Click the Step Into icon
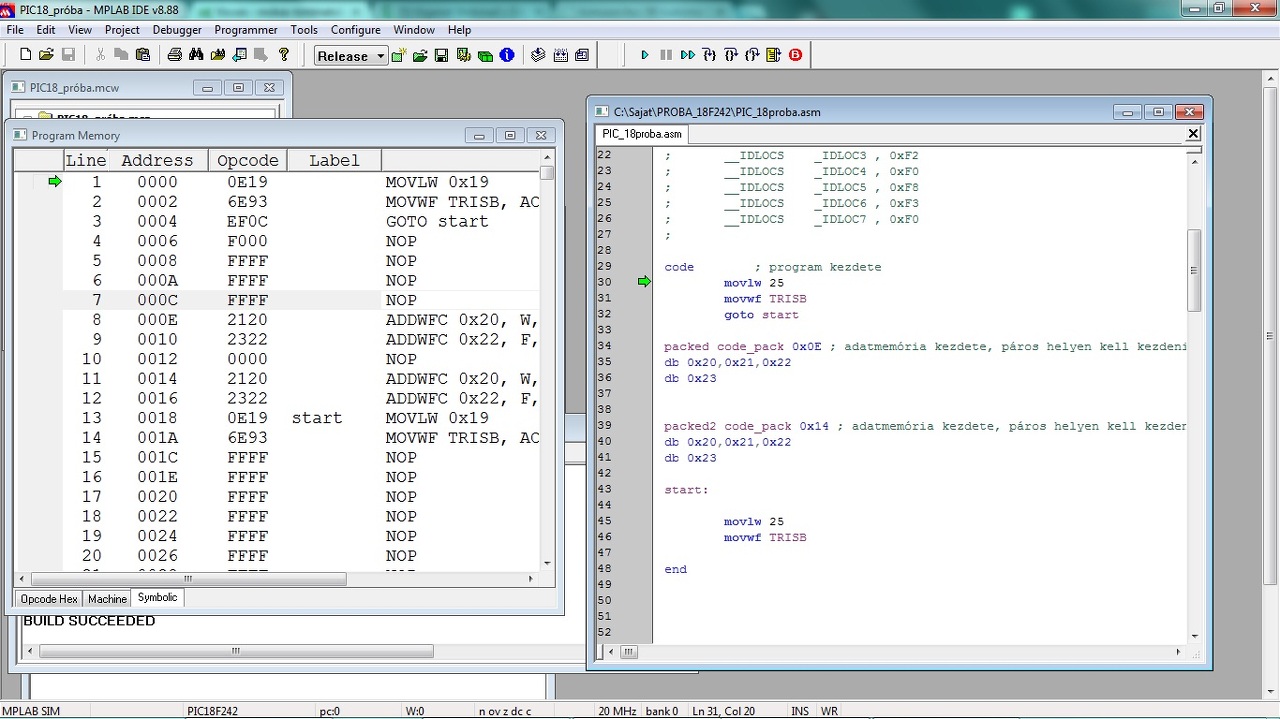This screenshot has width=1280, height=719. [x=709, y=55]
